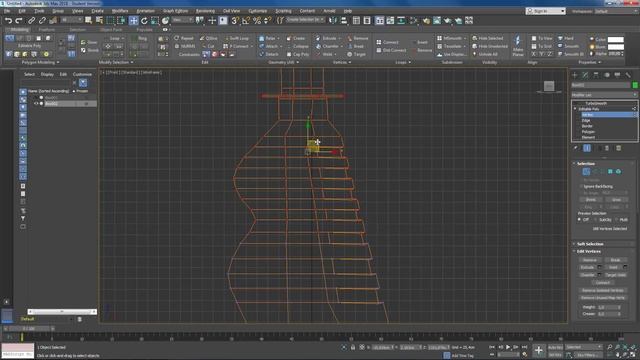Toggle the 3D Snaps icon
Image resolution: width=640 pixels, height=360 pixels.
[235, 20]
